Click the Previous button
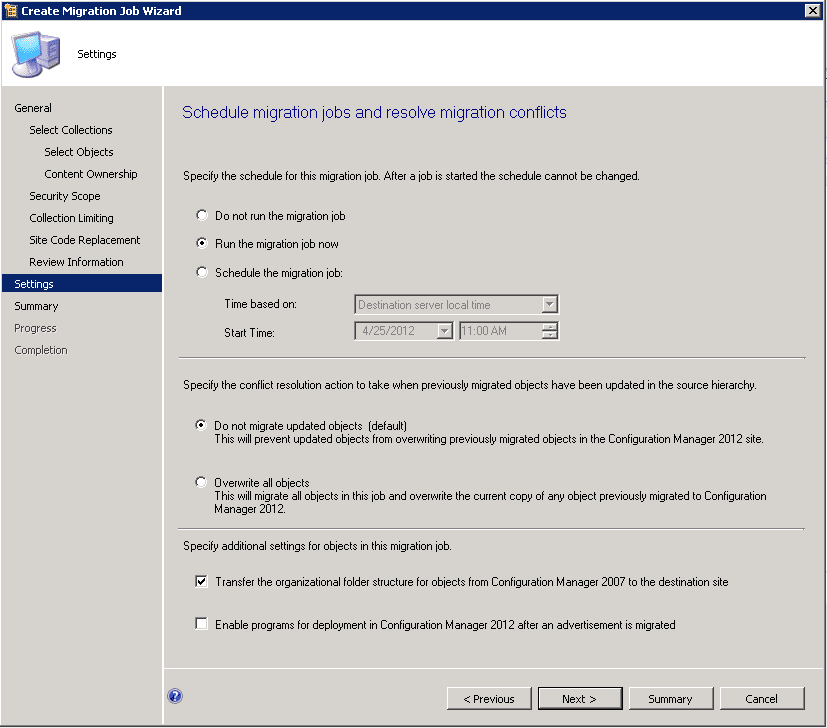The width and height of the screenshot is (827, 728). tap(488, 698)
